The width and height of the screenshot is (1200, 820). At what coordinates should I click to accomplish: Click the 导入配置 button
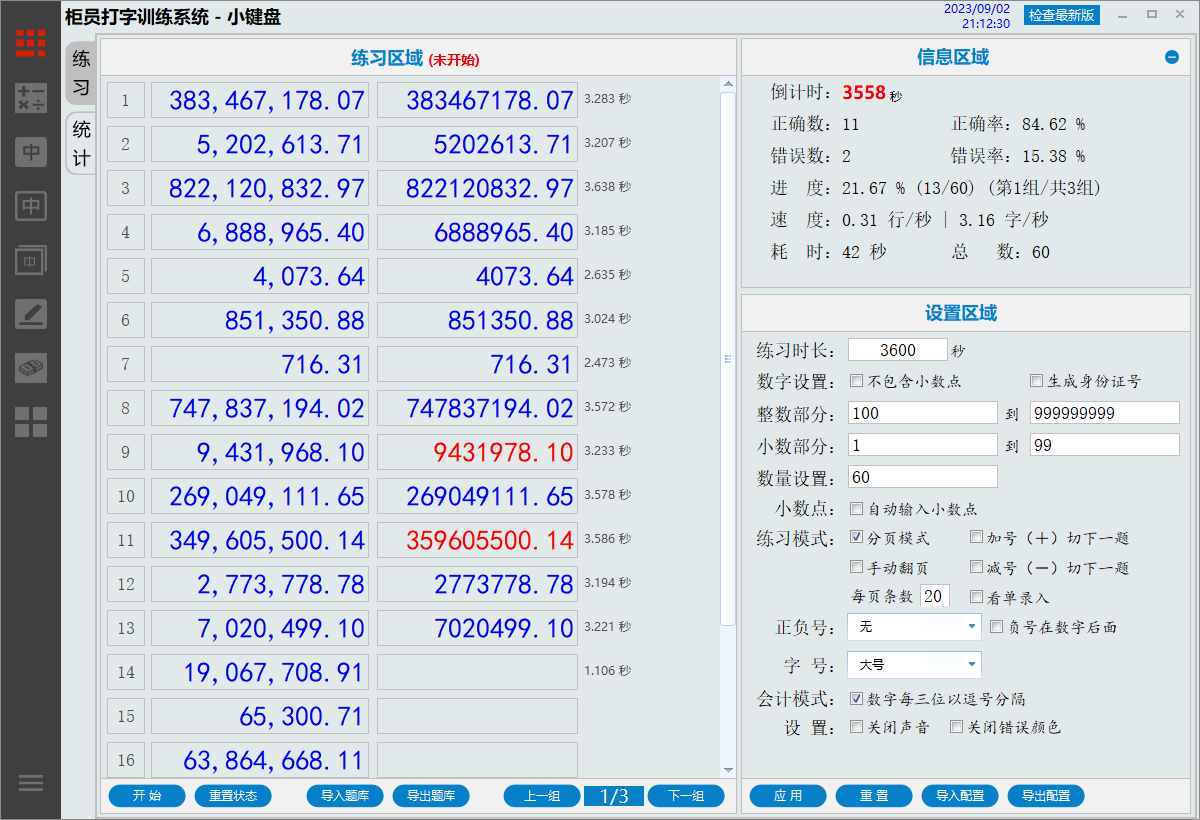point(960,796)
